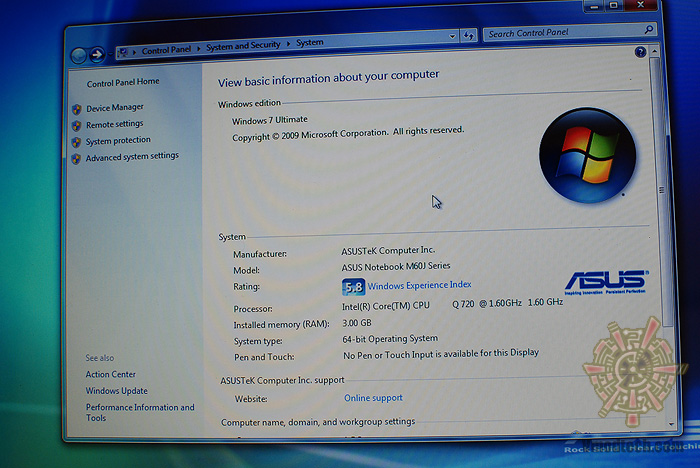Expand the arrow after Control Panel breadcrumb

pyautogui.click(x=199, y=48)
